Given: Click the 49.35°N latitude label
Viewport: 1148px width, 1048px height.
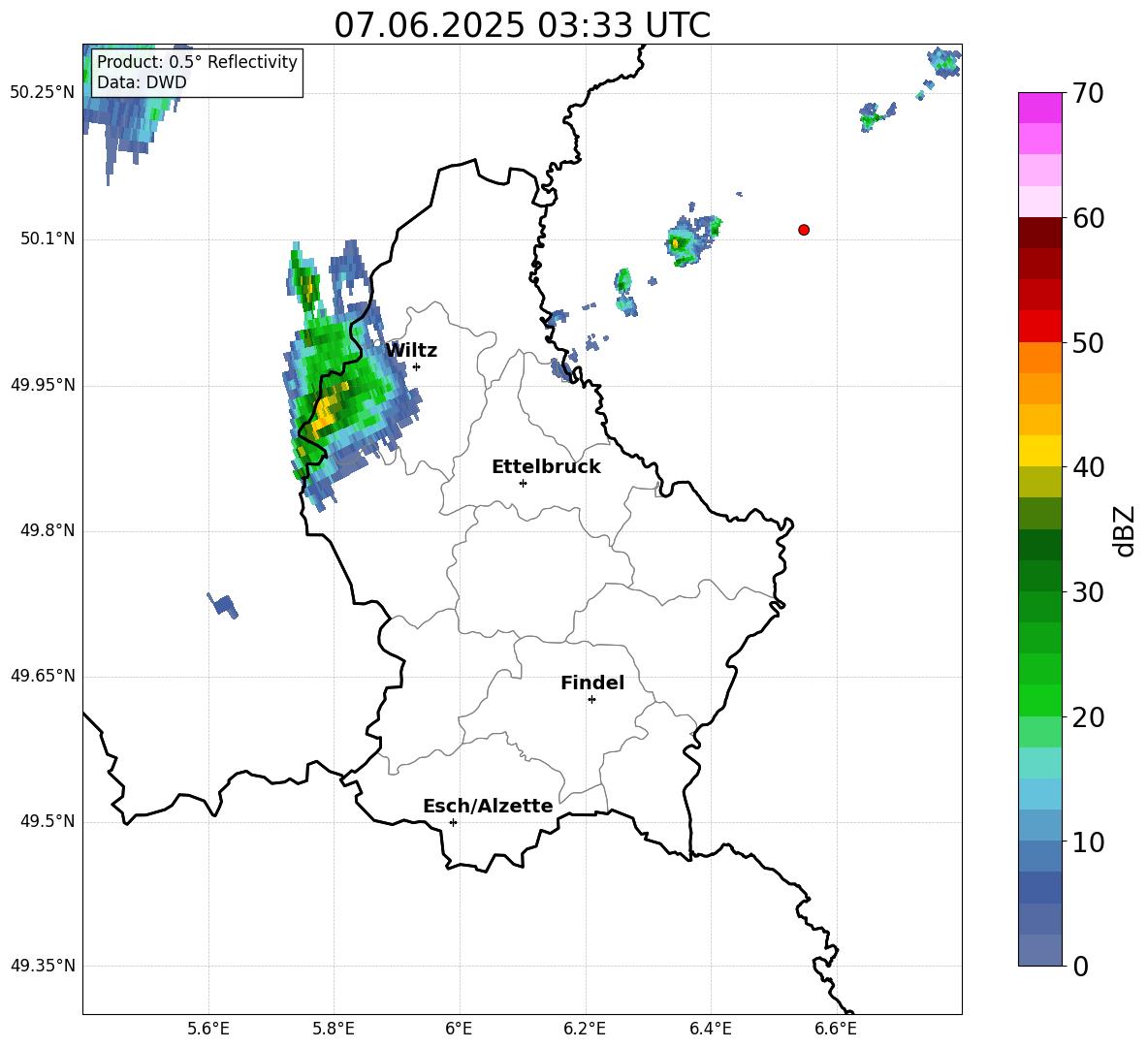Looking at the screenshot, I should [43, 966].
